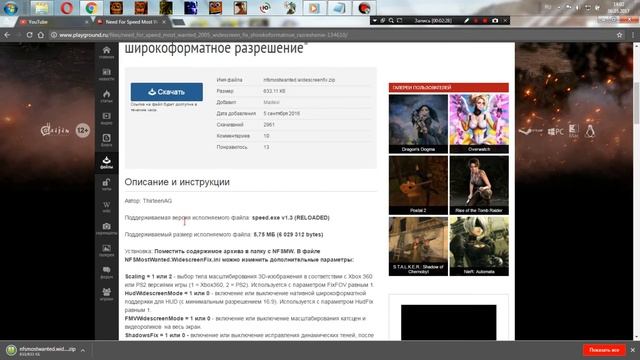
Task: Click the FMVWidescreenMode parameter text
Action: click(x=167, y=318)
